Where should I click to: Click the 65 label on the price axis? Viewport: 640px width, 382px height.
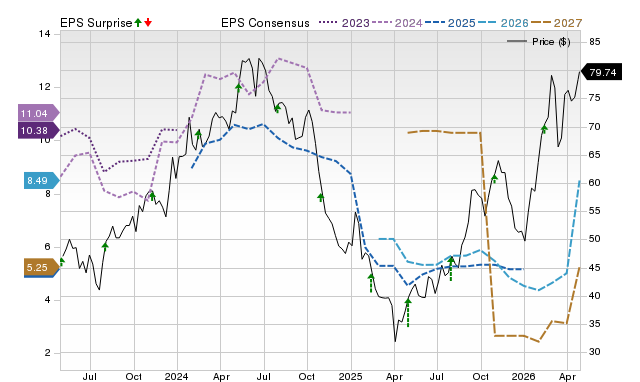[595, 155]
